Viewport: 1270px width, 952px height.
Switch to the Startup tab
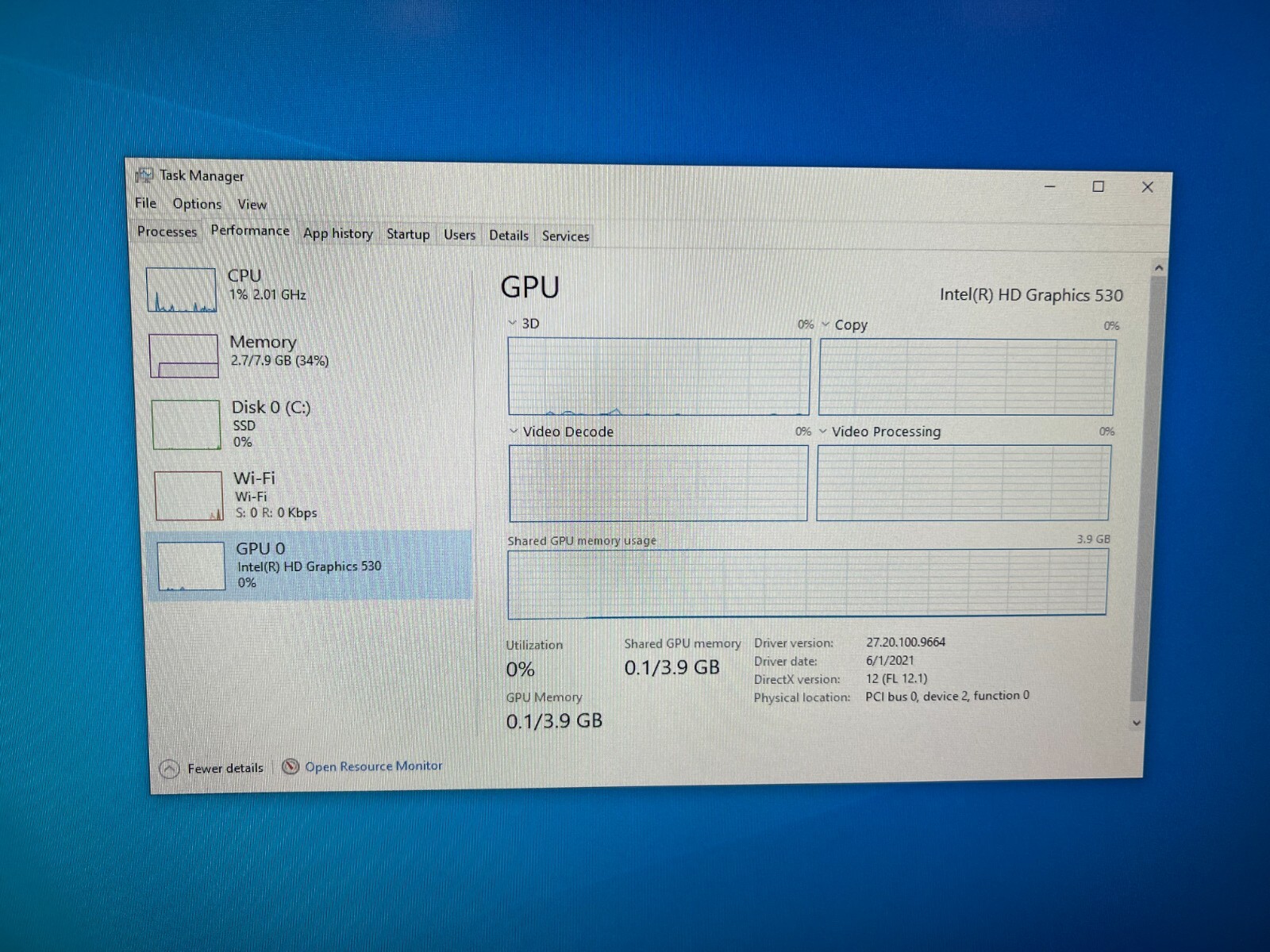click(x=408, y=234)
